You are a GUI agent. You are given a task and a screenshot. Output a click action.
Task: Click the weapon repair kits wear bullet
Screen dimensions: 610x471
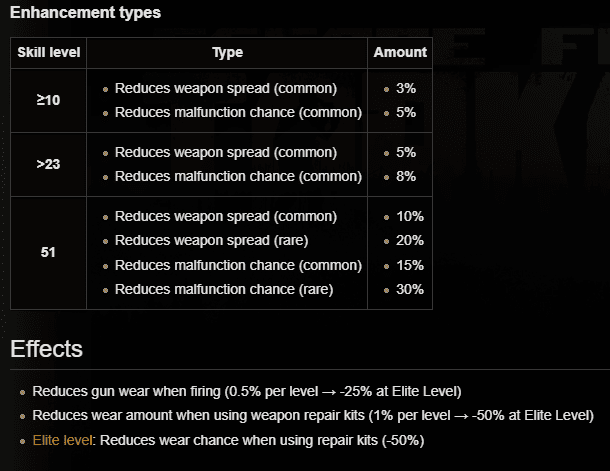[x=313, y=415]
